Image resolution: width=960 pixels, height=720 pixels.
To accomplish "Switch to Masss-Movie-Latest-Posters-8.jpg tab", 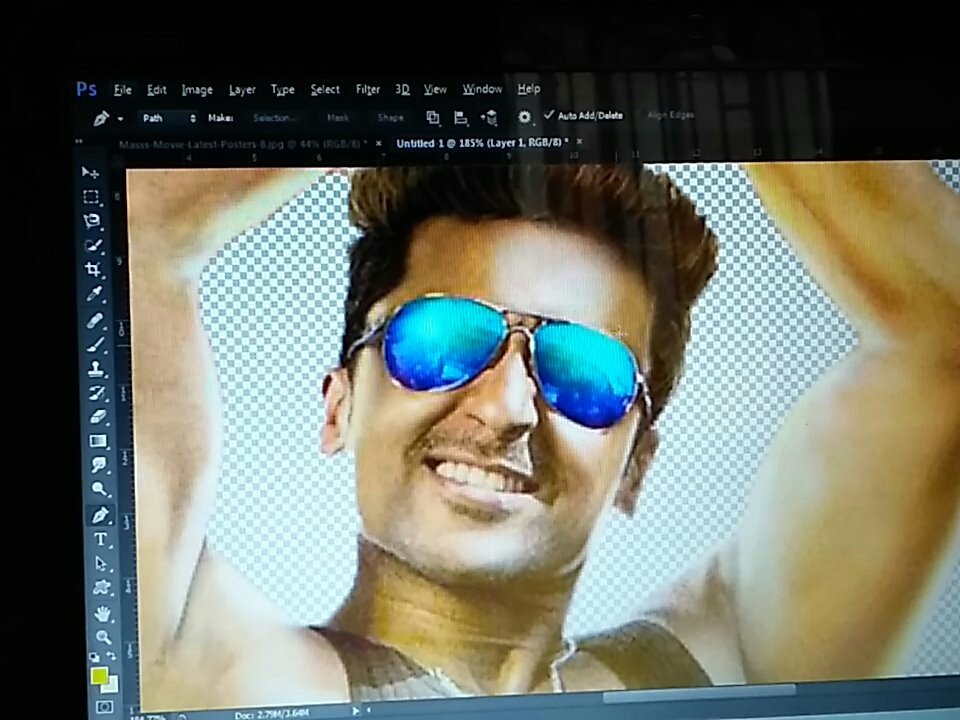I will [x=242, y=144].
